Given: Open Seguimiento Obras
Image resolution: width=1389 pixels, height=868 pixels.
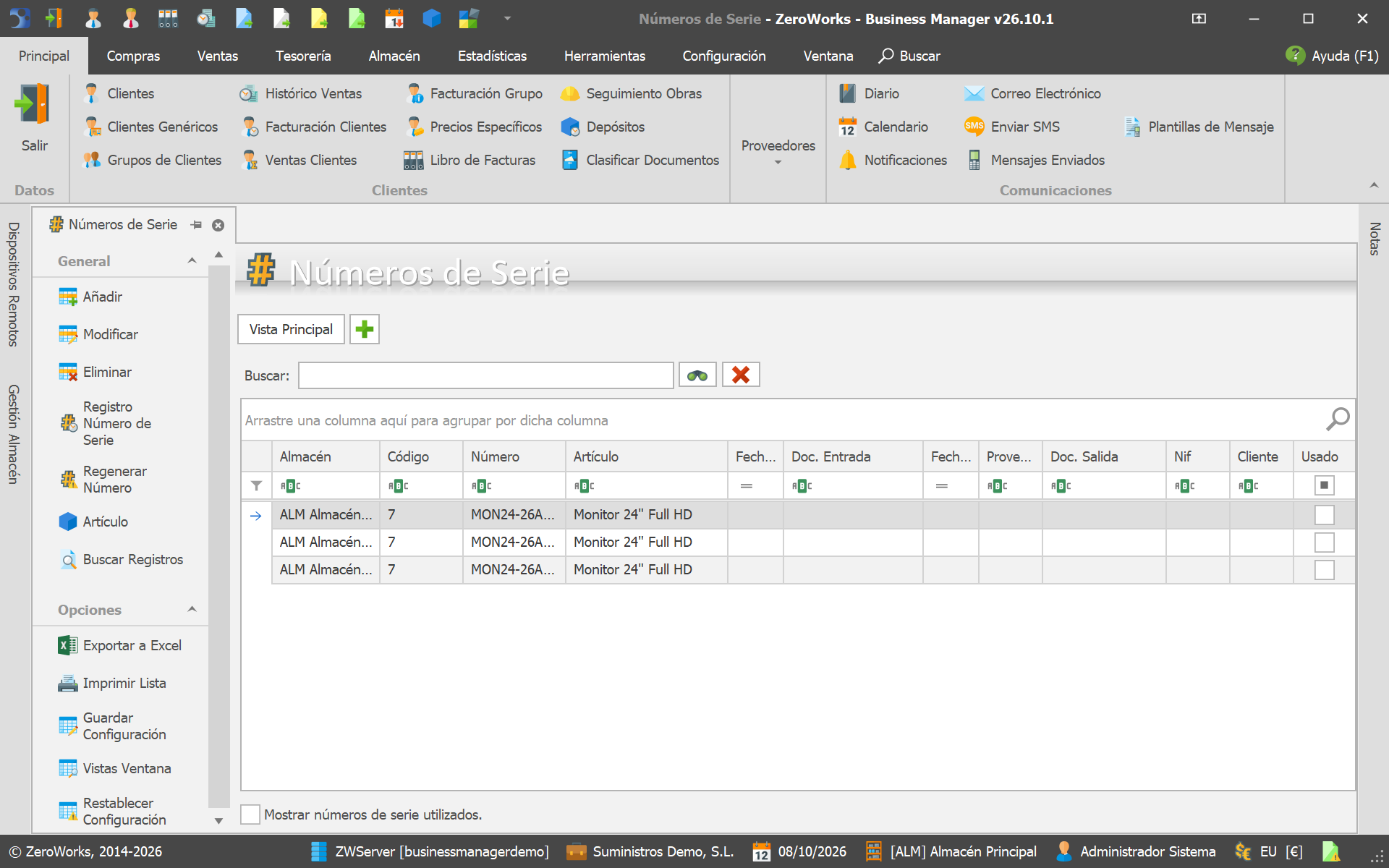Looking at the screenshot, I should point(632,93).
